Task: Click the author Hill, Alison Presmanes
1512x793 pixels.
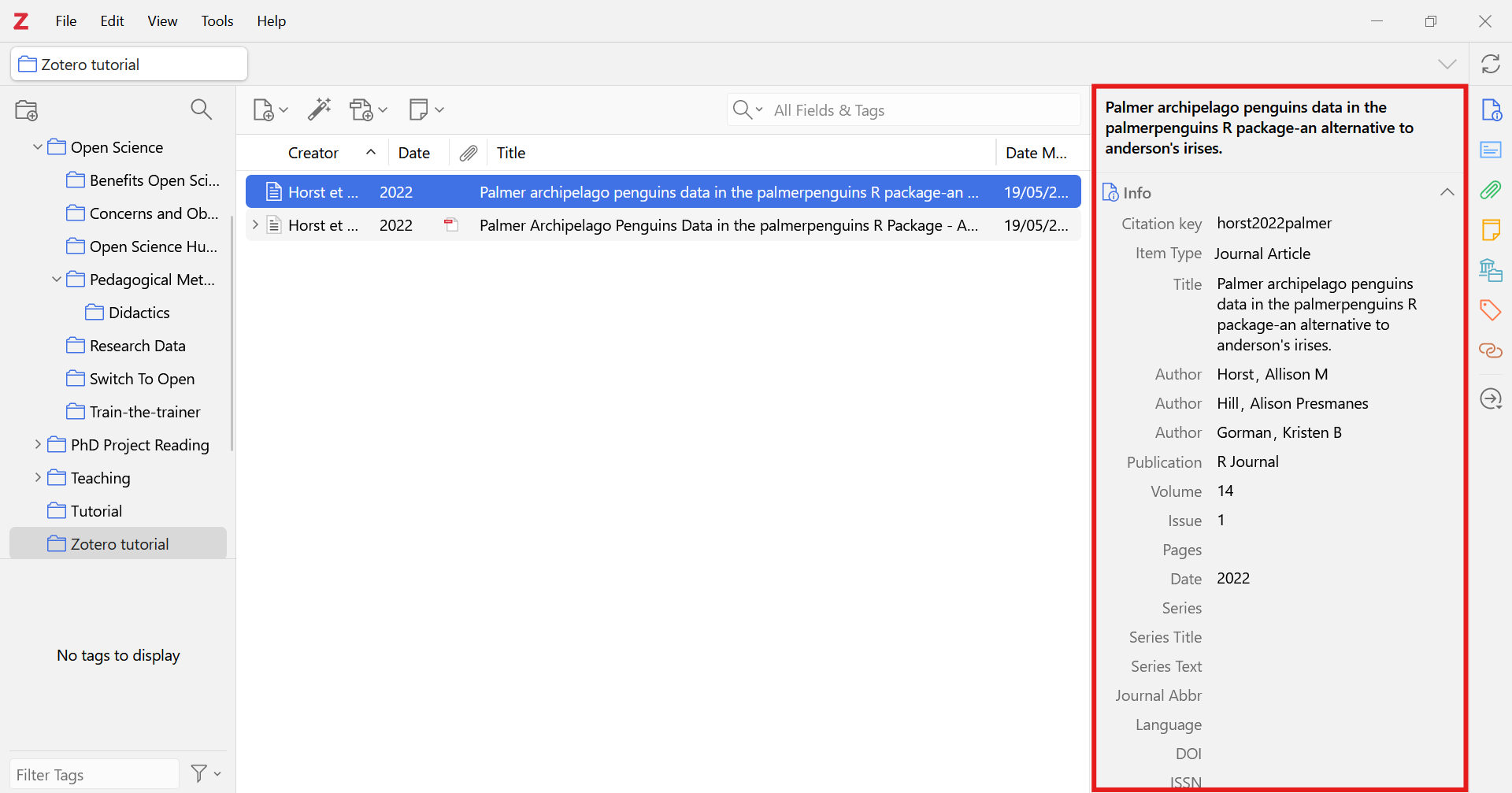Action: pos(1292,403)
